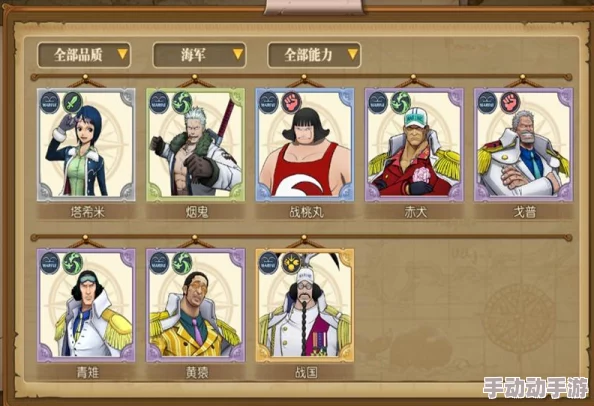Click the red fist icon on 戈普 card
This screenshot has width=594, height=406.
[x=510, y=102]
